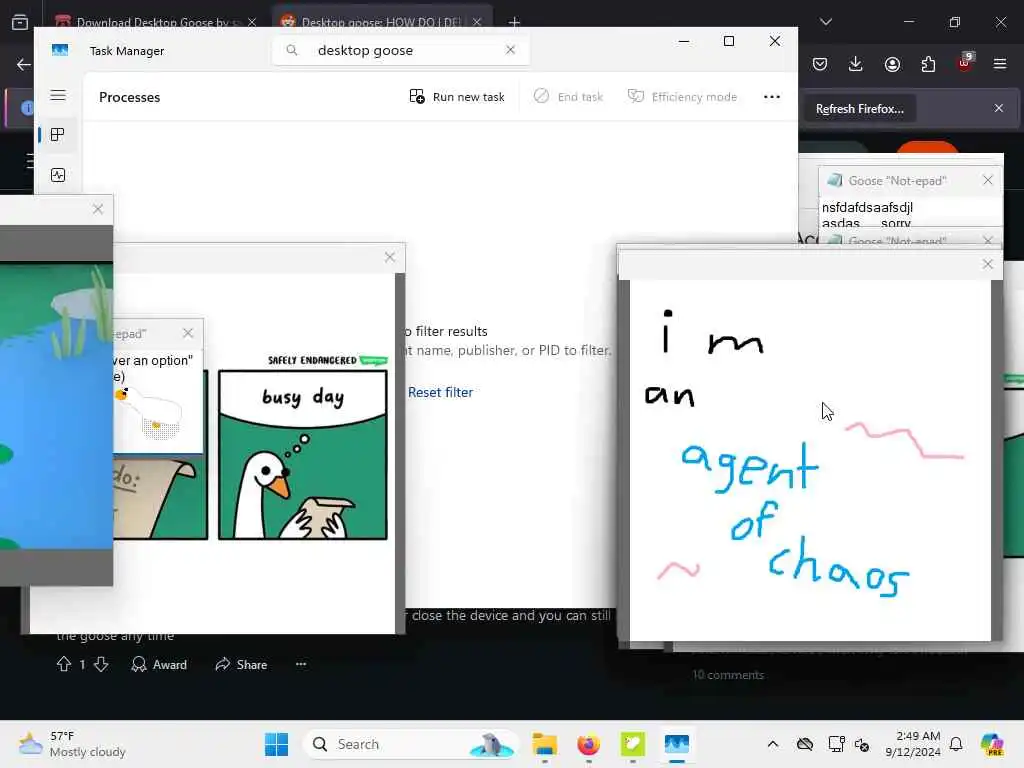This screenshot has width=1024, height=768.
Task: Downvote the Reddit post
Action: point(101,665)
